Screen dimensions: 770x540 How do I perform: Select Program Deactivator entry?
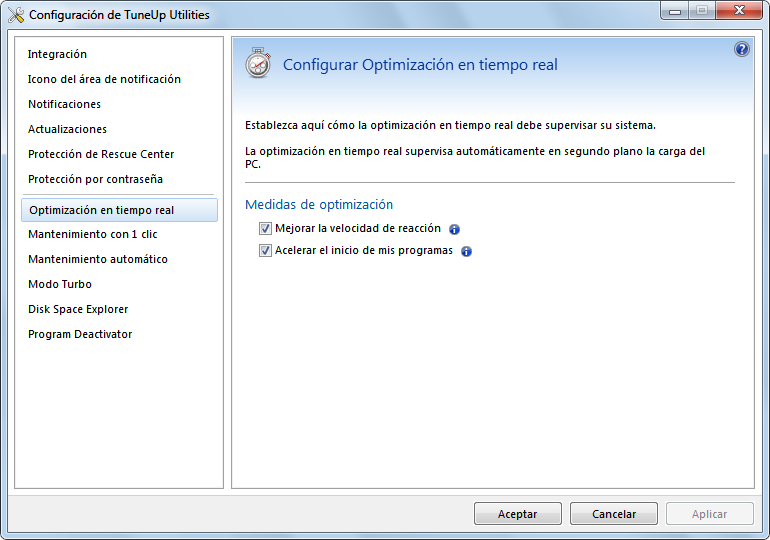[80, 334]
